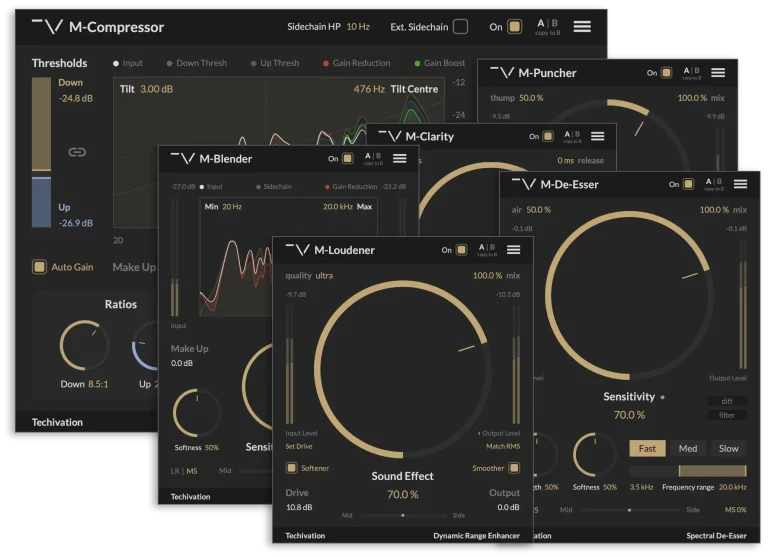Image resolution: width=768 pixels, height=557 pixels.
Task: Open the M-De-Esser hamburger menu
Action: (740, 184)
